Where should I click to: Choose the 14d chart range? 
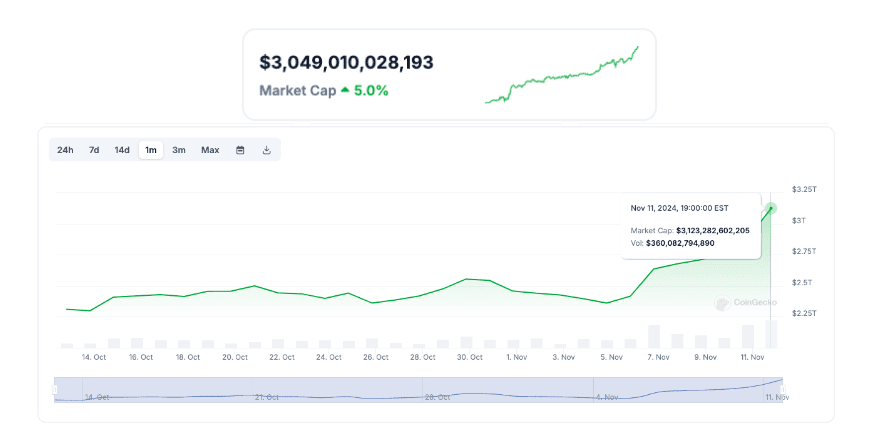point(122,150)
